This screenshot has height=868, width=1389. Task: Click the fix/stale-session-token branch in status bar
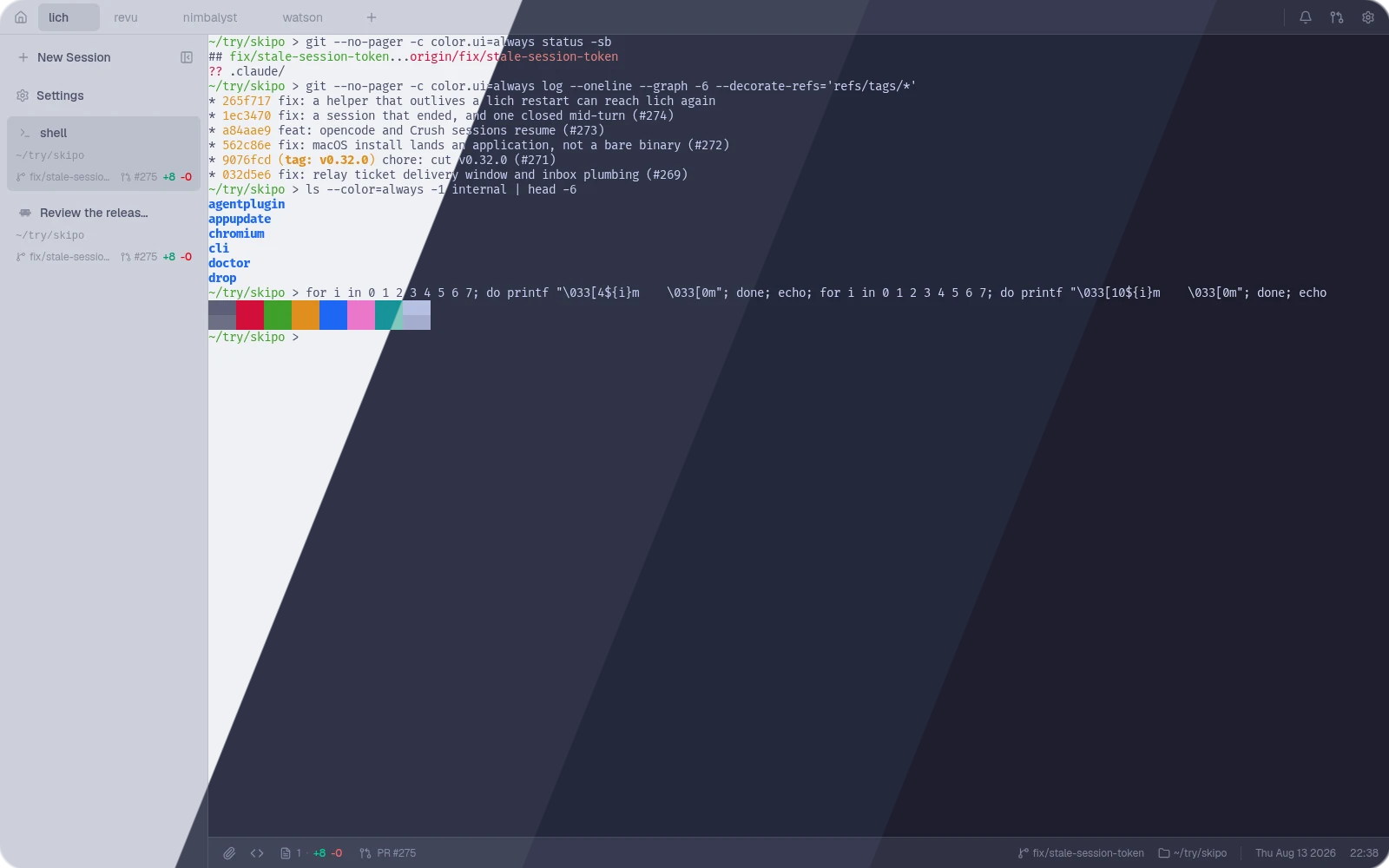[x=1081, y=853]
